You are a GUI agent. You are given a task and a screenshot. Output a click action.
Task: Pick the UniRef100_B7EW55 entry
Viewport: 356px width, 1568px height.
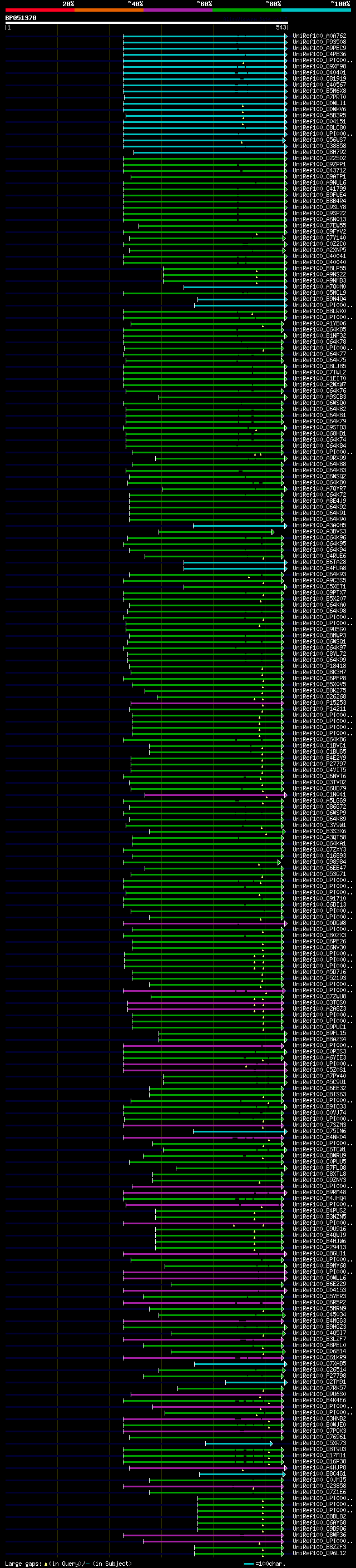(x=319, y=225)
